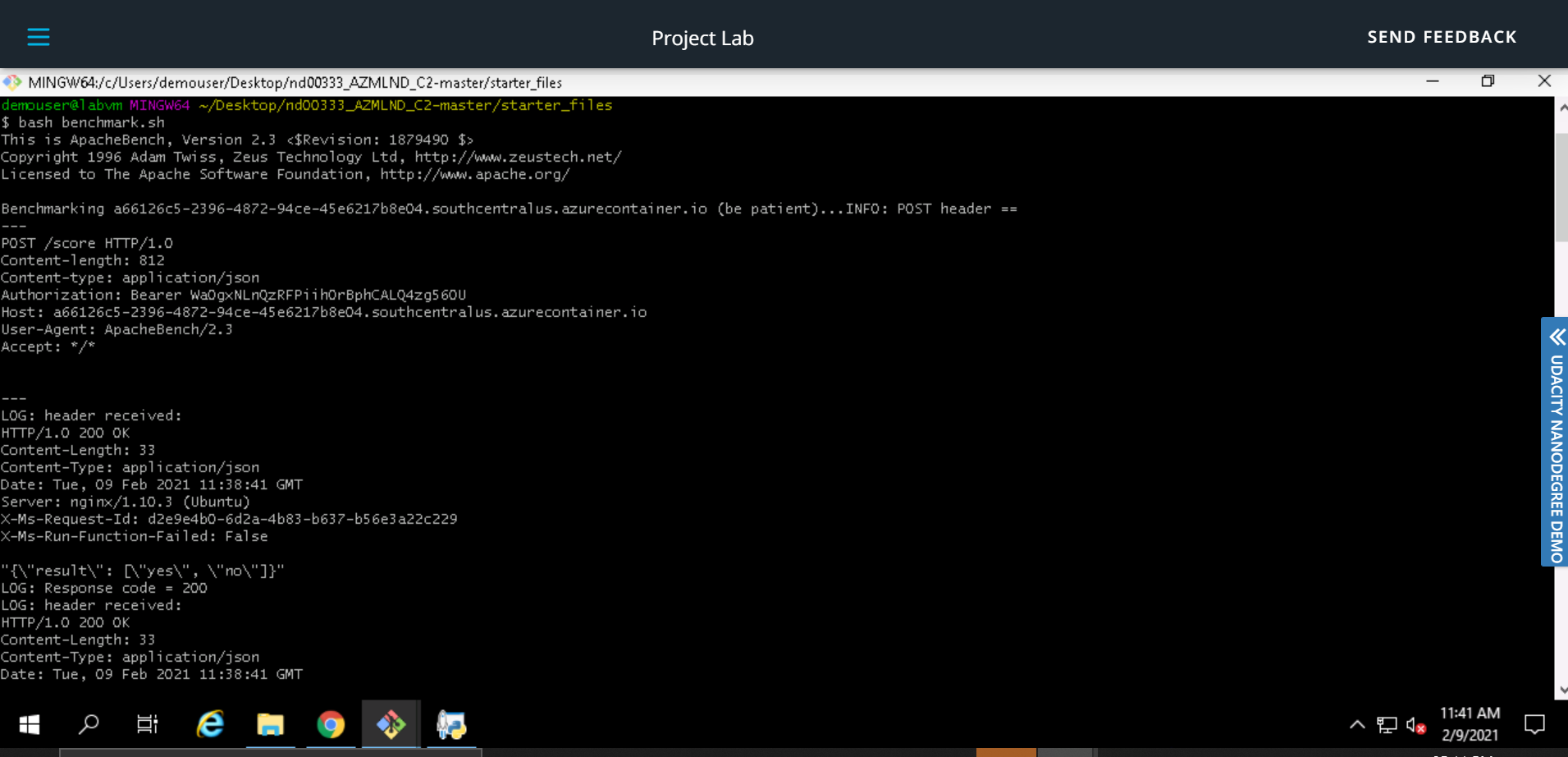Switch to Google Chrome on taskbar
1568x757 pixels.
(x=331, y=724)
